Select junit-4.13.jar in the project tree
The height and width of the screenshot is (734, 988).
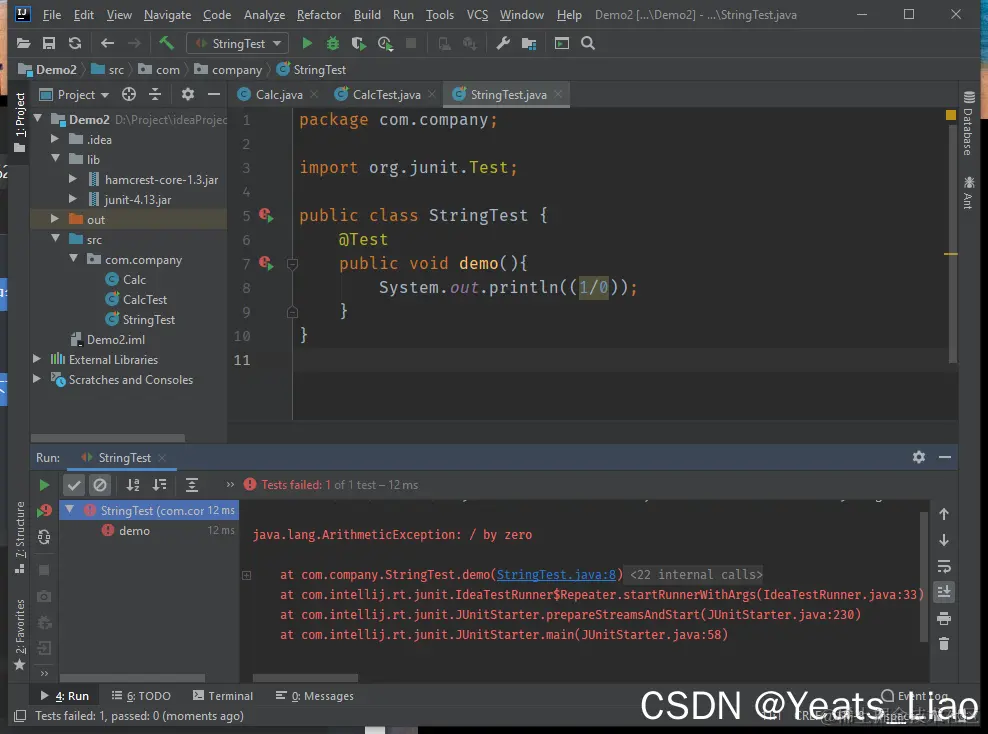[138, 199]
